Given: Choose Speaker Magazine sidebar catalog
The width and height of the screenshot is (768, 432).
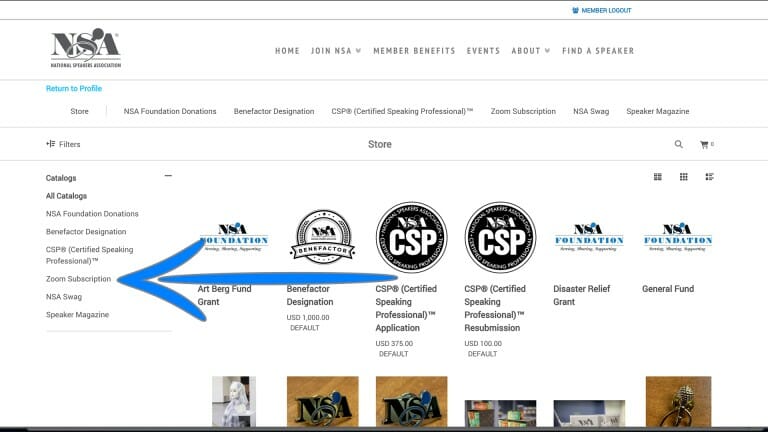Looking at the screenshot, I should point(77,314).
